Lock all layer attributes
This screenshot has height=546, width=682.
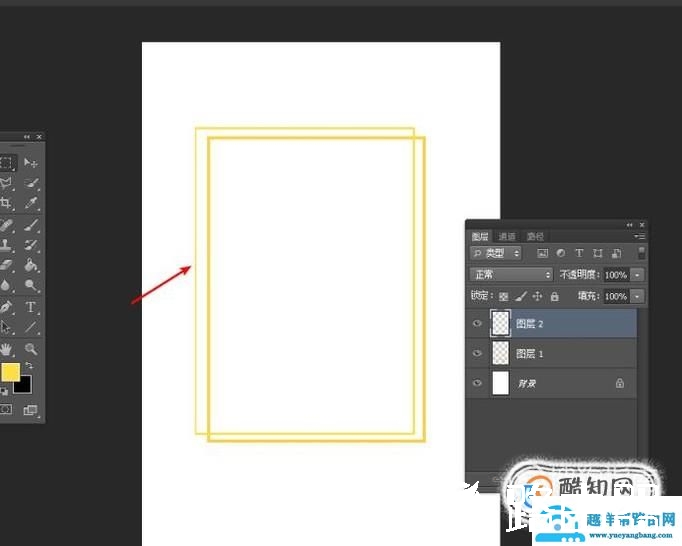pyautogui.click(x=555, y=297)
